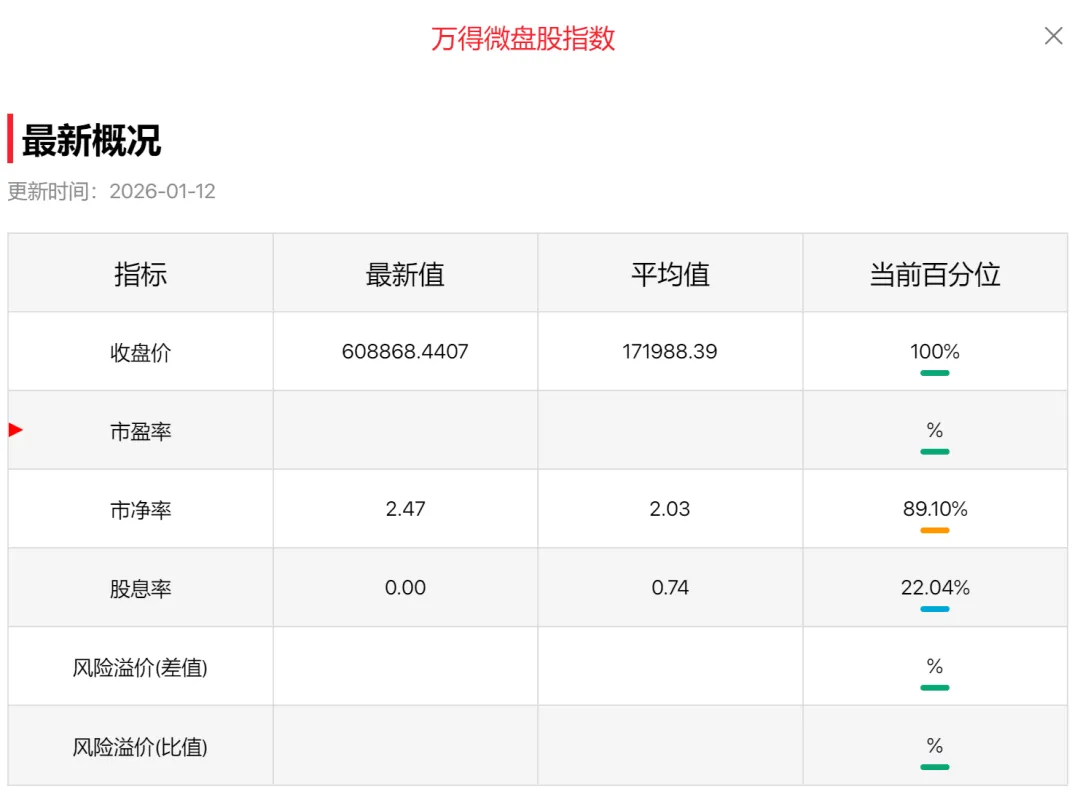The image size is (1080, 797).
Task: Select the 风险溢价(比值) row label
Action: coord(140,746)
